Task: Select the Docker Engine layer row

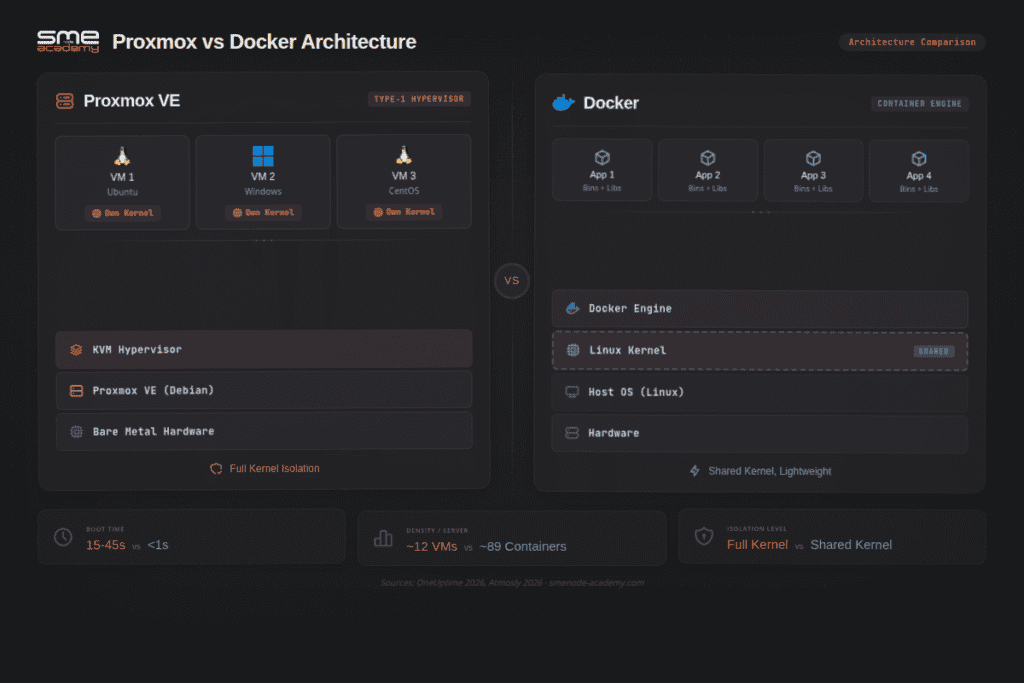Action: pyautogui.click(x=760, y=308)
